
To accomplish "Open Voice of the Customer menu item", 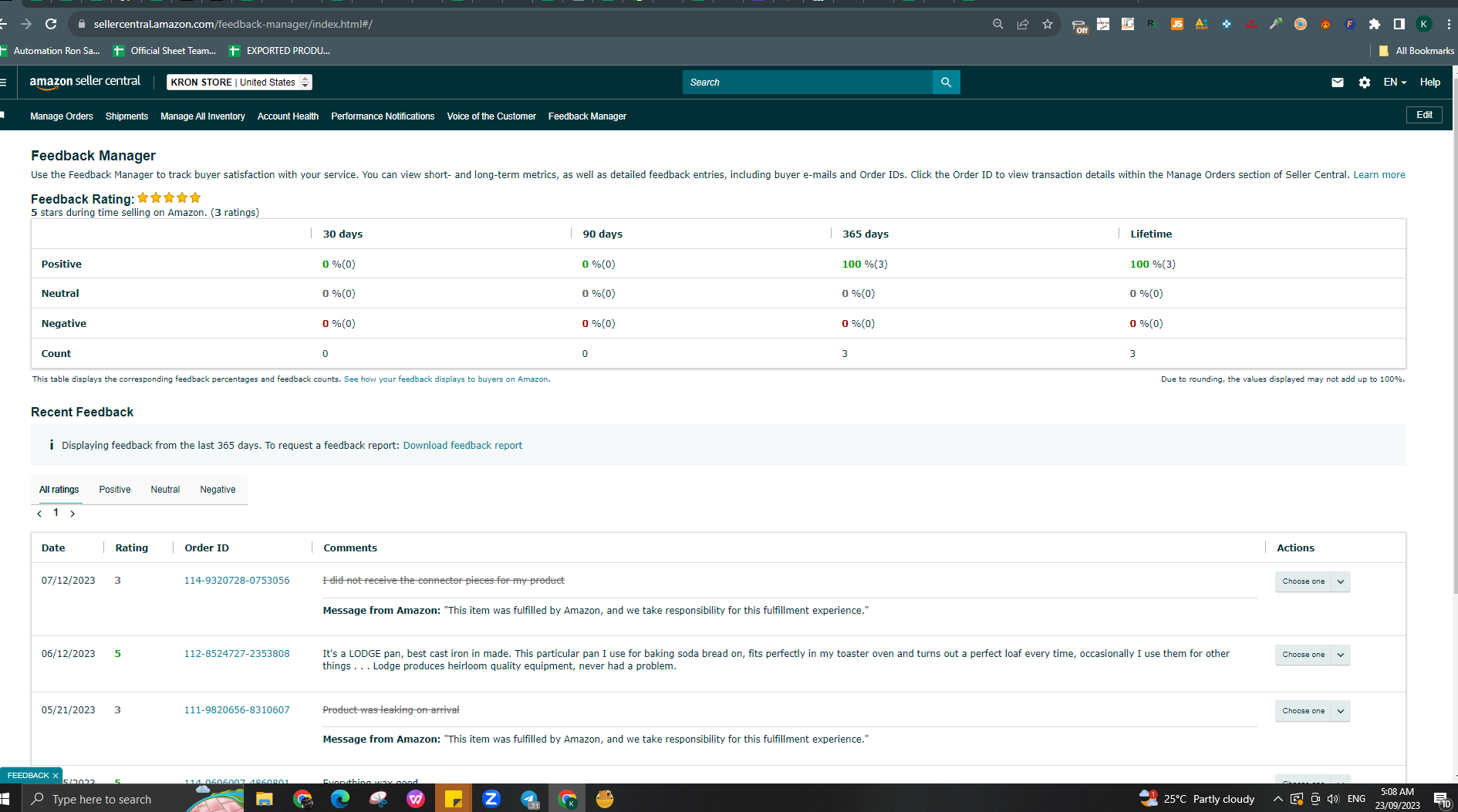I will [491, 116].
